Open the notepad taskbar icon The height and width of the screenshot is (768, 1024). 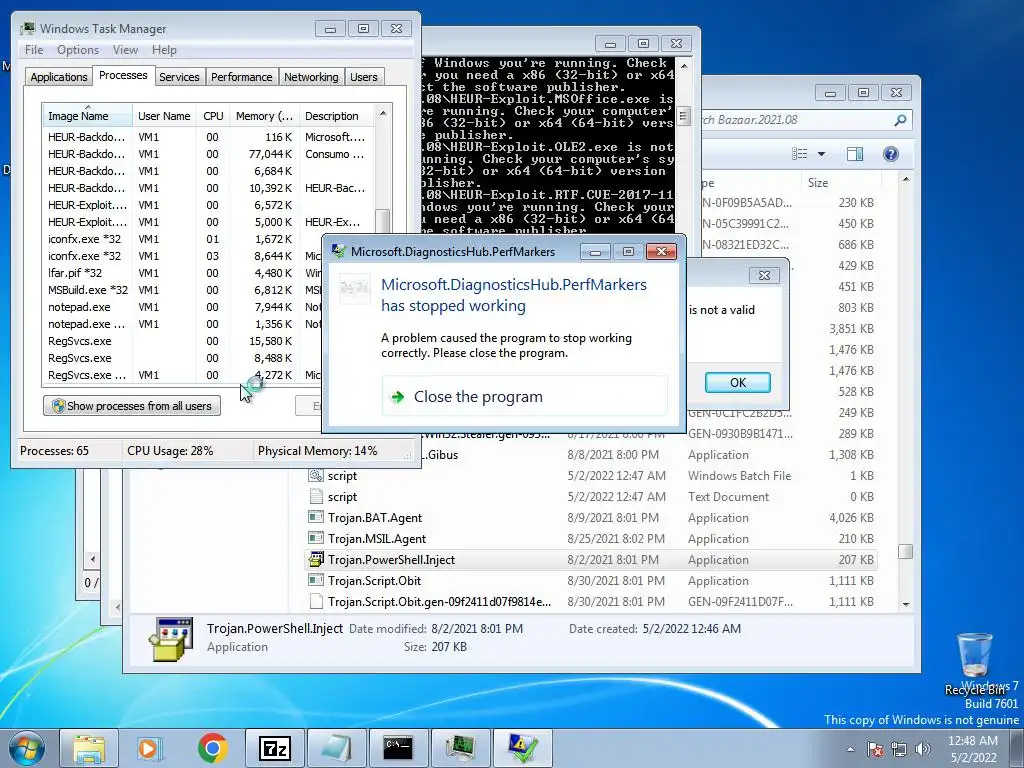pyautogui.click(x=336, y=748)
